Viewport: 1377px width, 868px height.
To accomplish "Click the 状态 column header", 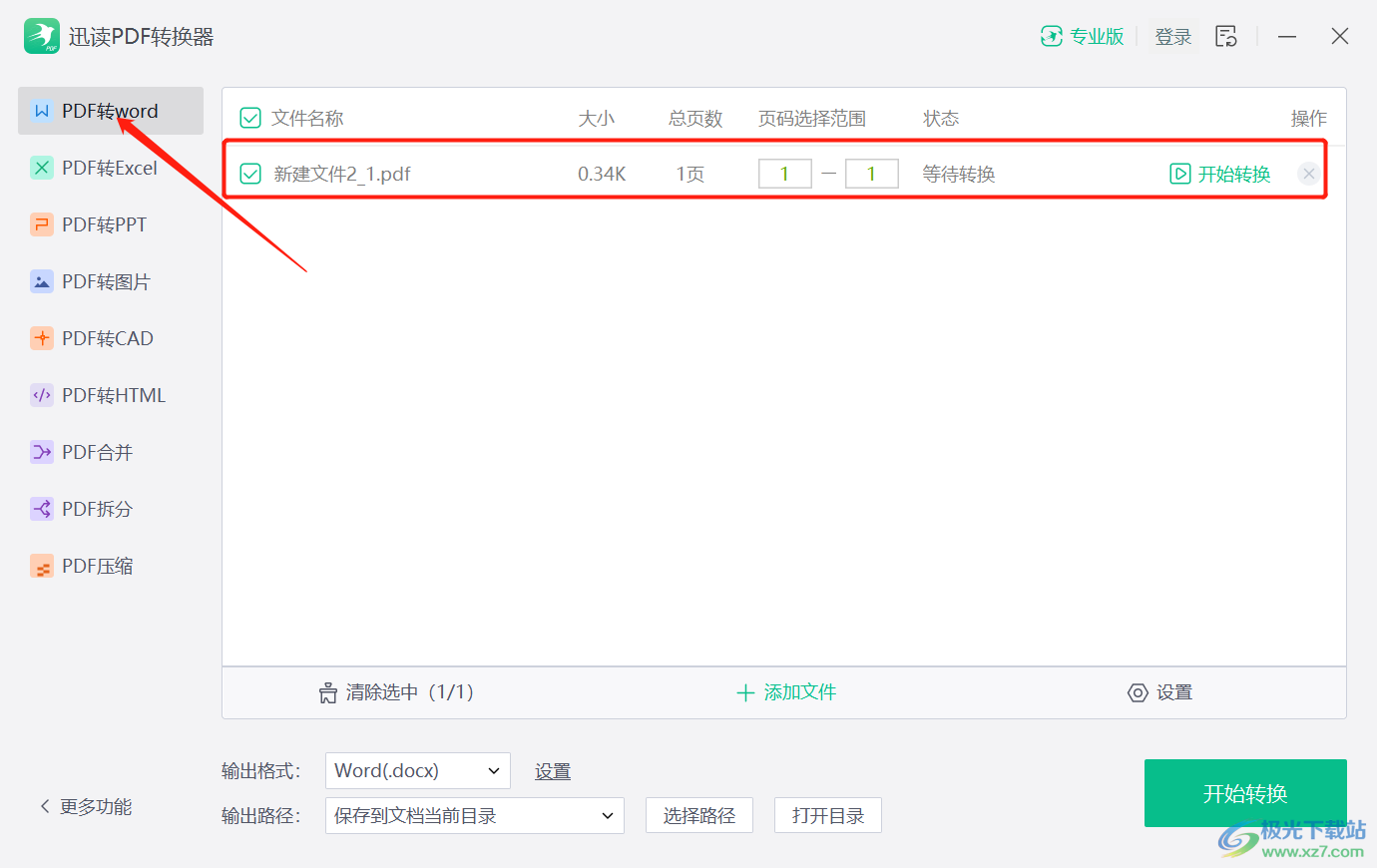I will pyautogui.click(x=941, y=119).
